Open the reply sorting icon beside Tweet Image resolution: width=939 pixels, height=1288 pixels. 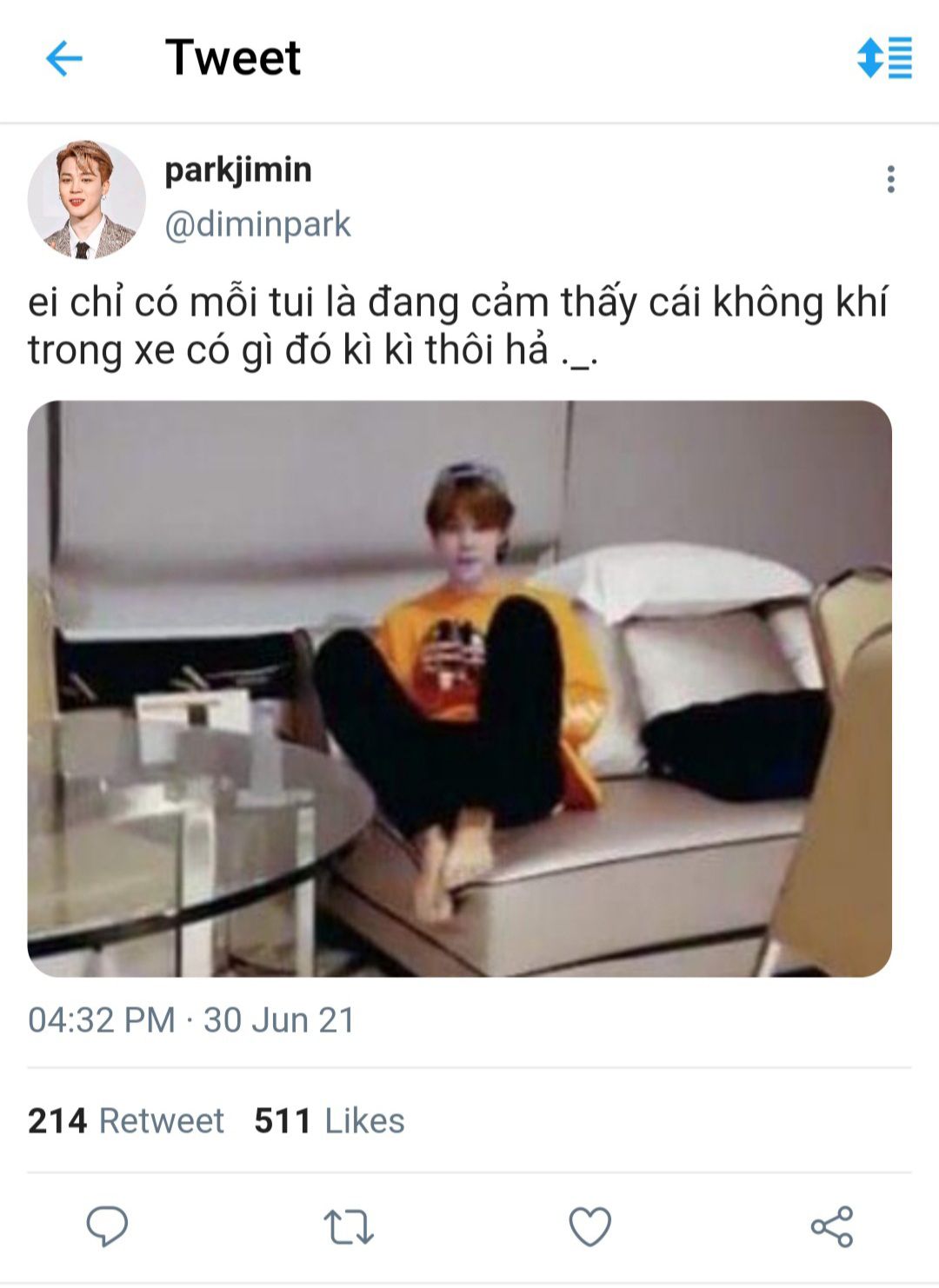click(x=884, y=58)
